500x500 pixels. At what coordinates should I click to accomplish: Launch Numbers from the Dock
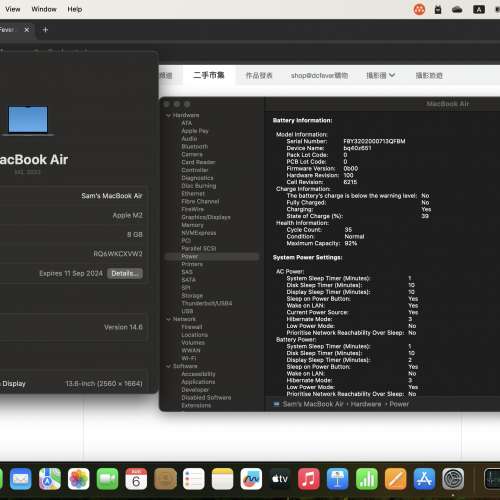367,479
